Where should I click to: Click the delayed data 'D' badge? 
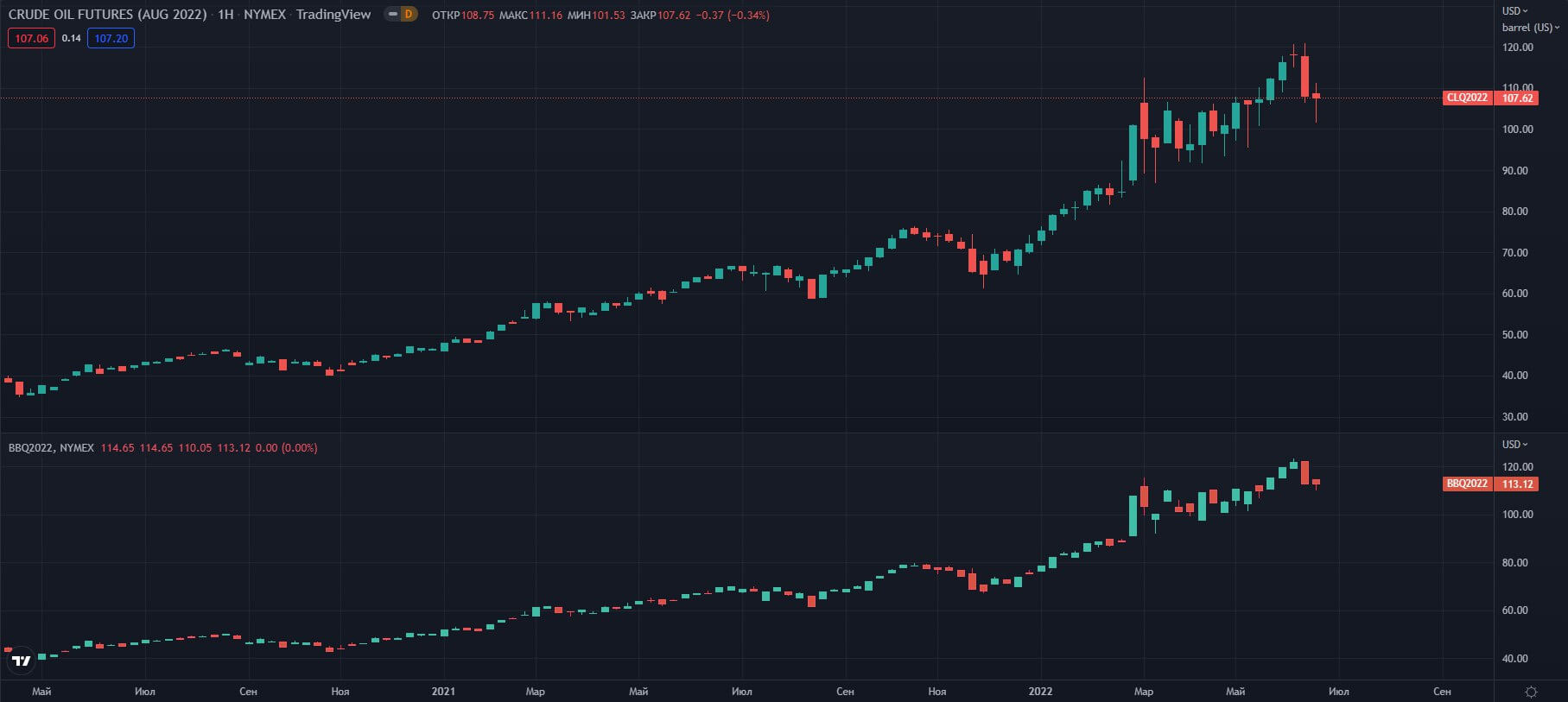(x=409, y=15)
